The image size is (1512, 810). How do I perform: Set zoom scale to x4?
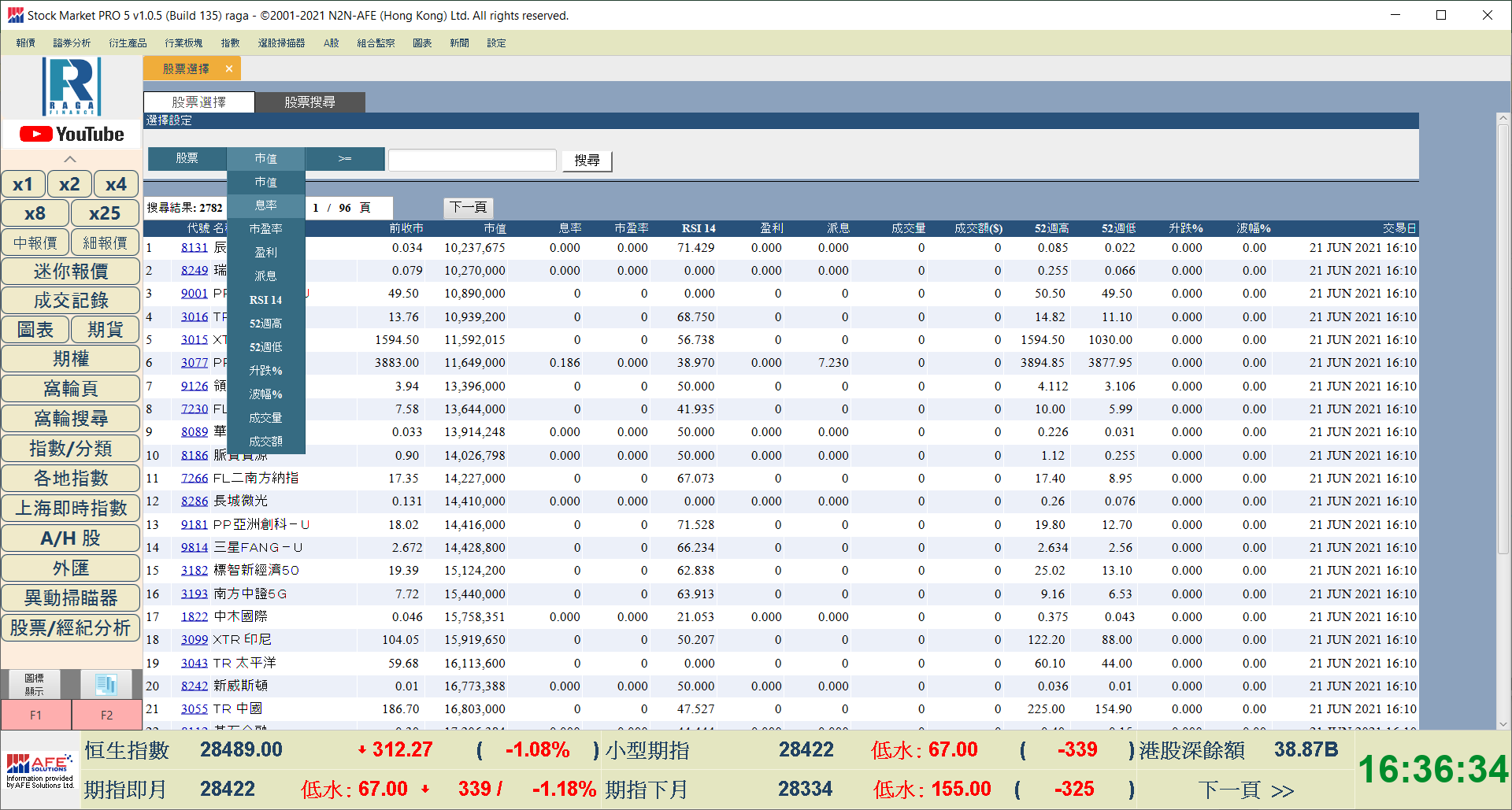tap(116, 184)
